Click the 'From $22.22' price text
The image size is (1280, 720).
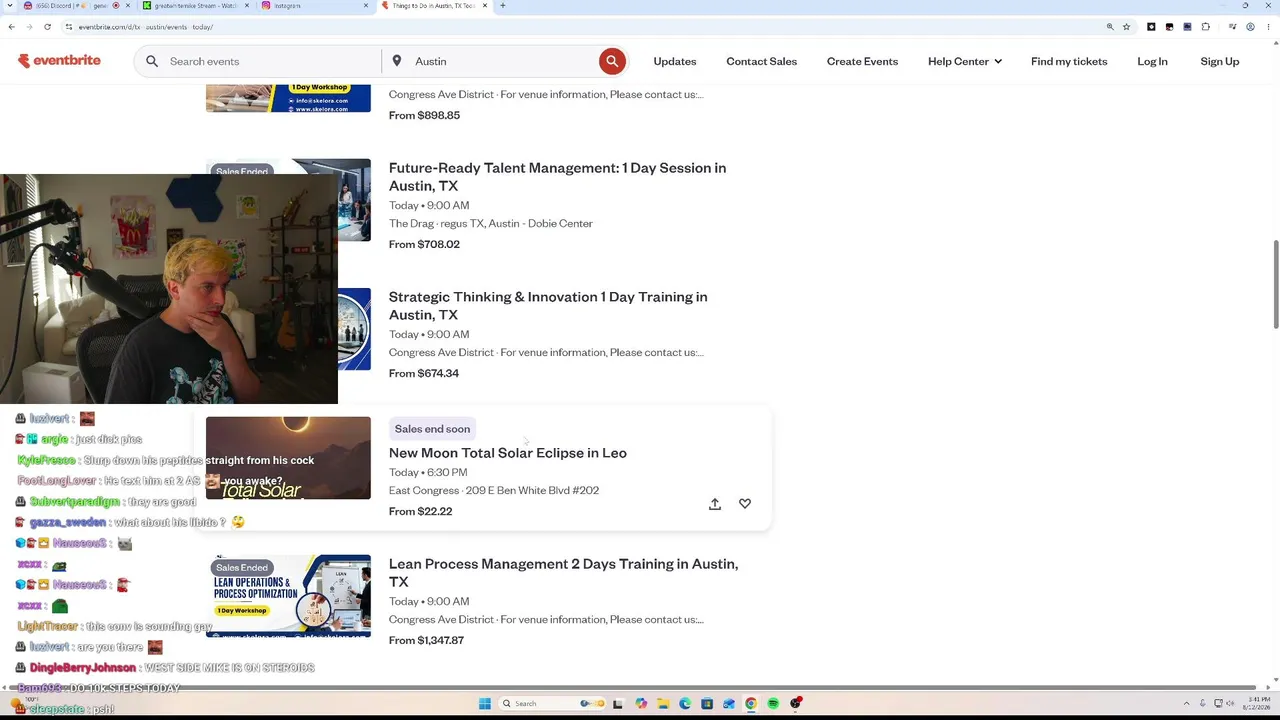pyautogui.click(x=420, y=511)
